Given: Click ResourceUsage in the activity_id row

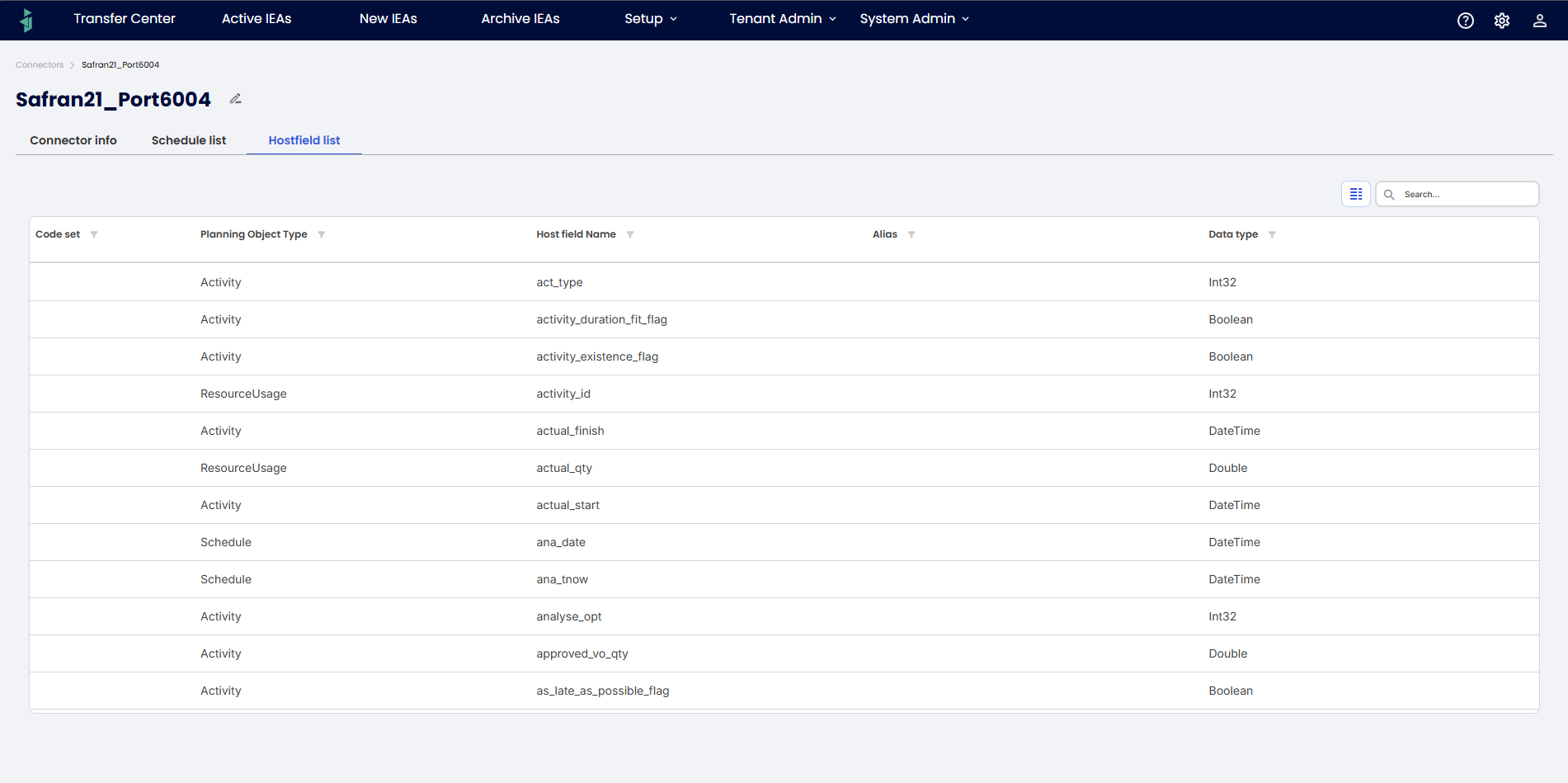Looking at the screenshot, I should pyautogui.click(x=243, y=394).
